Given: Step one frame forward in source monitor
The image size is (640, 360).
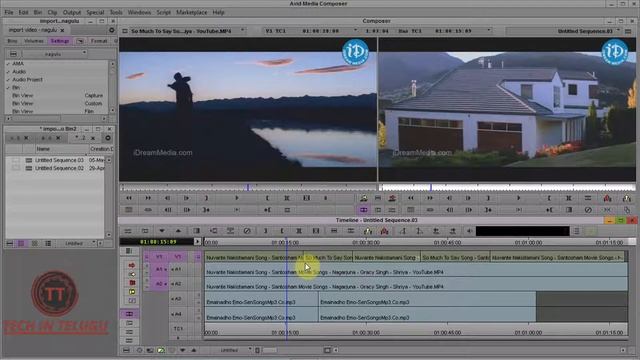Looking at the screenshot, I should pos(187,198).
